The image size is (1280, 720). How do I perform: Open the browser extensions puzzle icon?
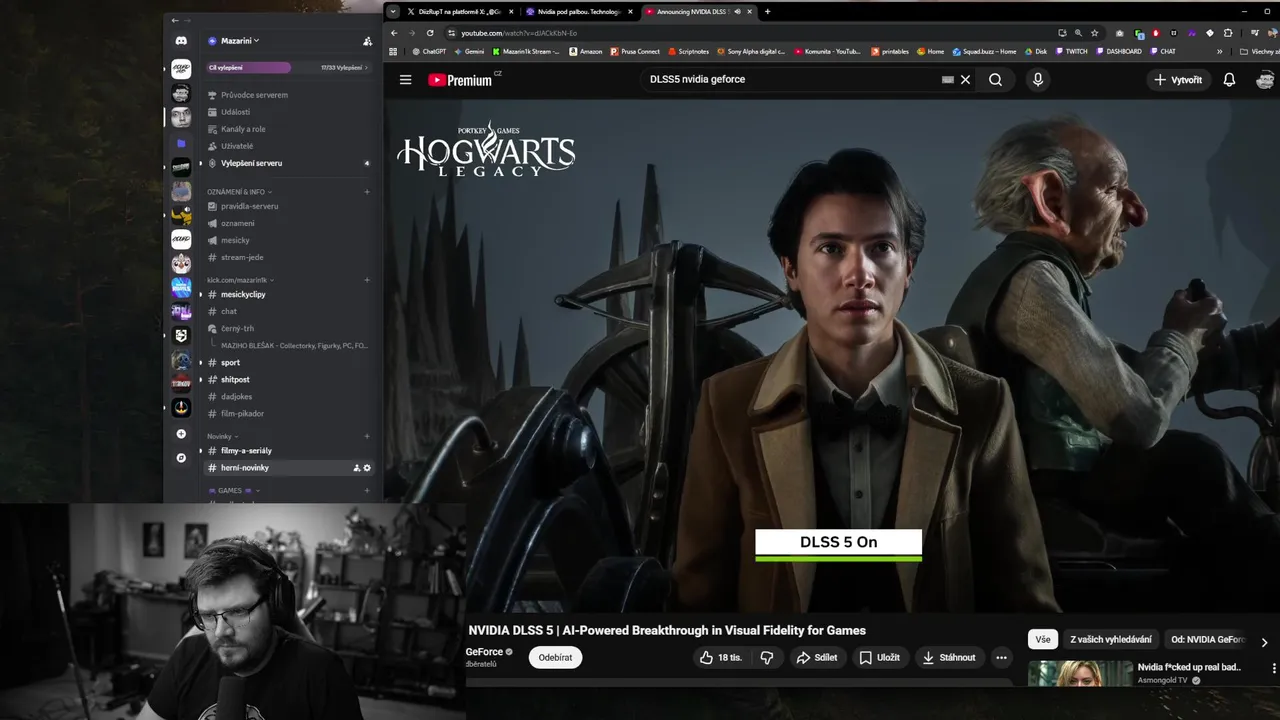pyautogui.click(x=1227, y=33)
